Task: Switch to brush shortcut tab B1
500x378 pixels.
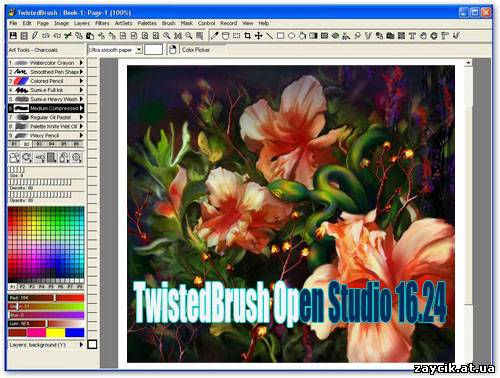Action: (x=14, y=144)
